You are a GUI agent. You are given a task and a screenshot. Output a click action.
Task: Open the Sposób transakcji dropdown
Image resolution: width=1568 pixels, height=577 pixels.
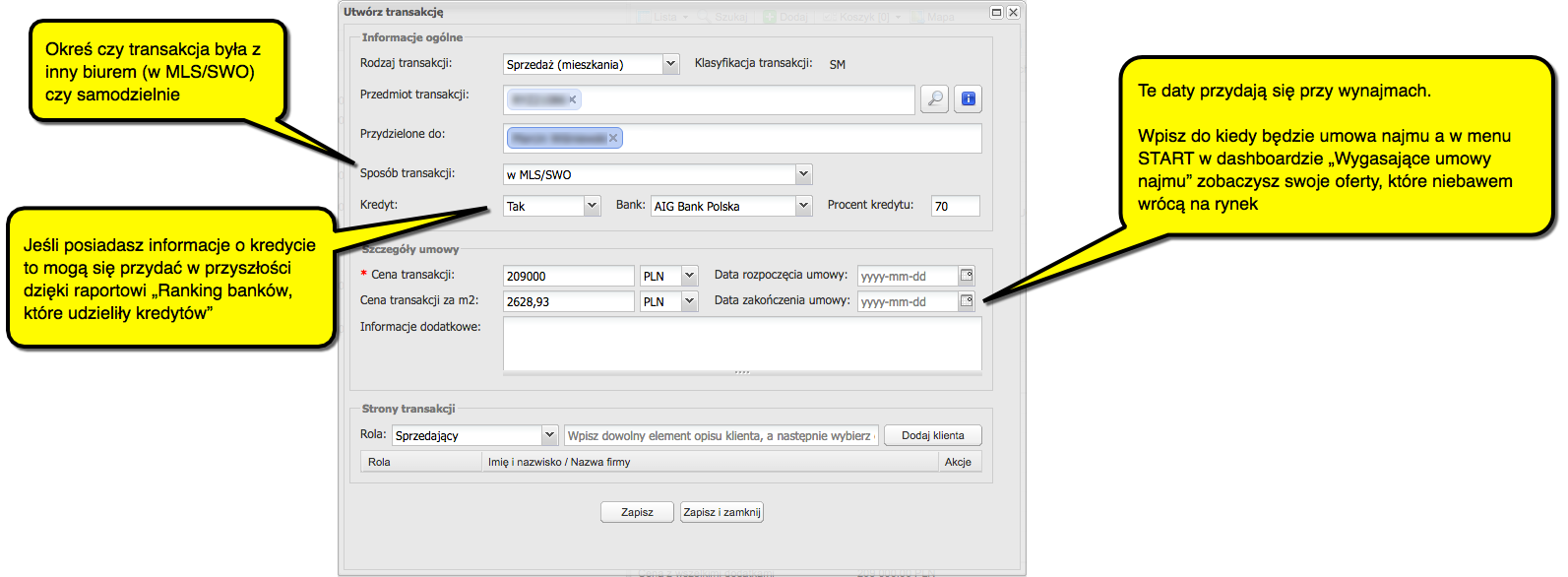click(803, 174)
